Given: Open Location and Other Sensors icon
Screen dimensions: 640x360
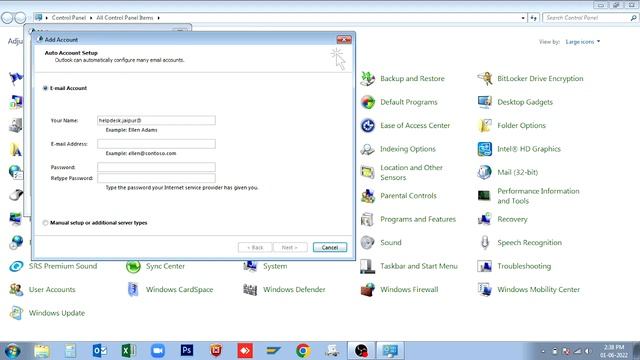Looking at the screenshot, I should [x=368, y=172].
